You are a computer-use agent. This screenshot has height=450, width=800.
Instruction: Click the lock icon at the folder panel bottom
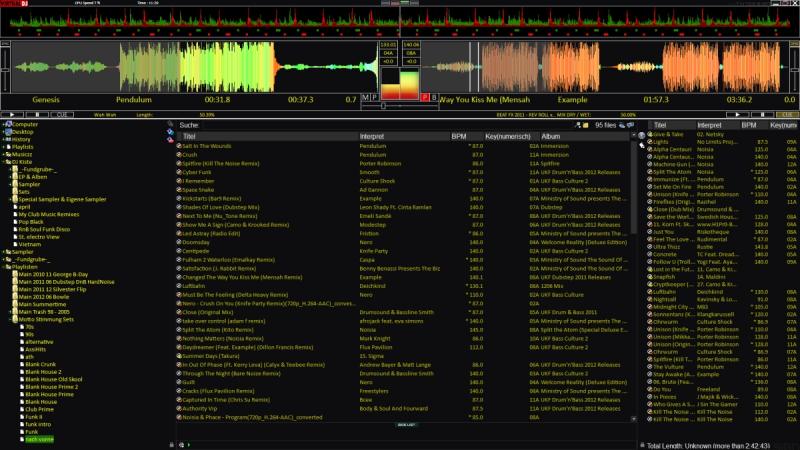171,445
